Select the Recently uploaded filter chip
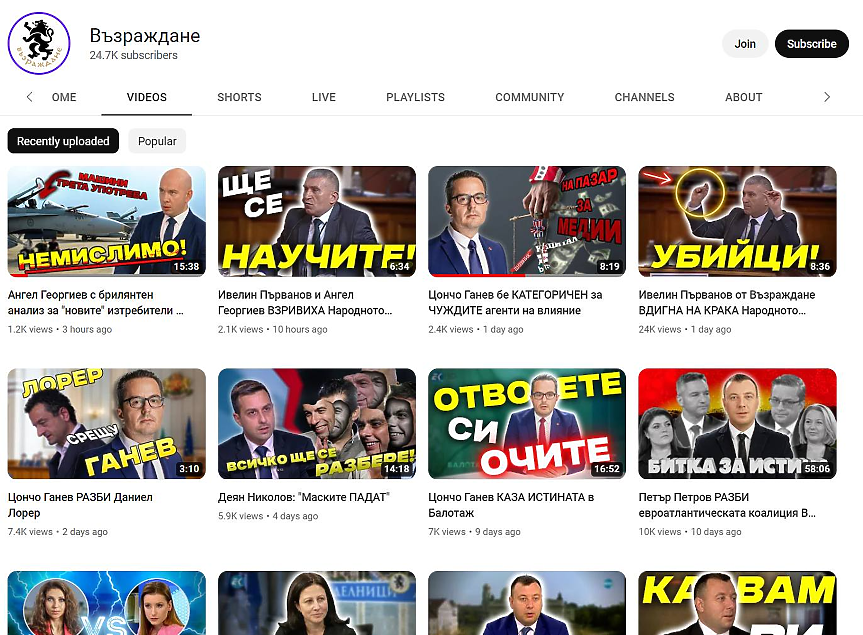Screen dimensions: 863x635 pos(63,141)
